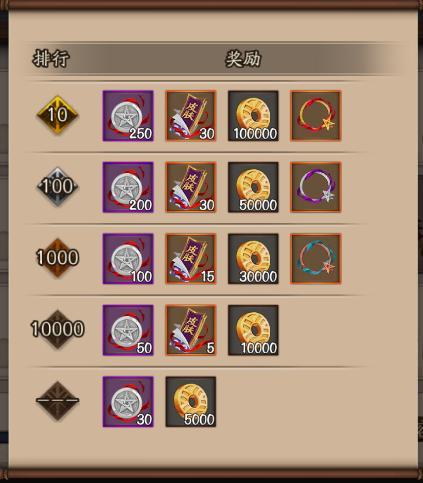Select the gold coin reward of 50000
Image resolution: width=423 pixels, height=483 pixels.
pyautogui.click(x=253, y=187)
